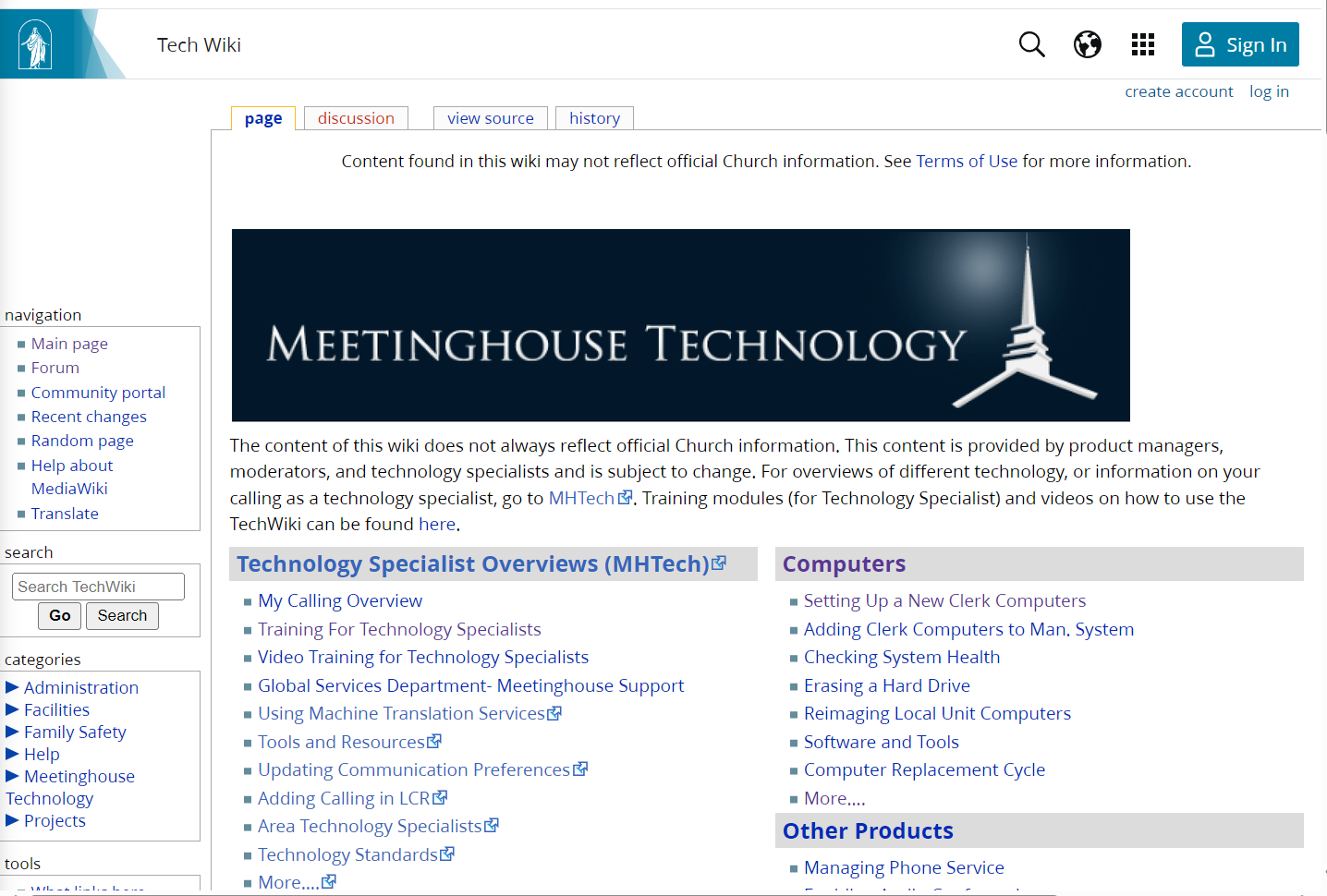Open the search magnifier icon
The image size is (1327, 896).
tap(1031, 44)
